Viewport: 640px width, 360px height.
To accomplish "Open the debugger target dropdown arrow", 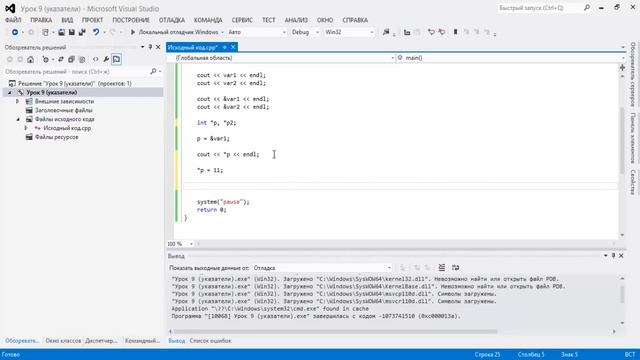I will pyautogui.click(x=222, y=32).
